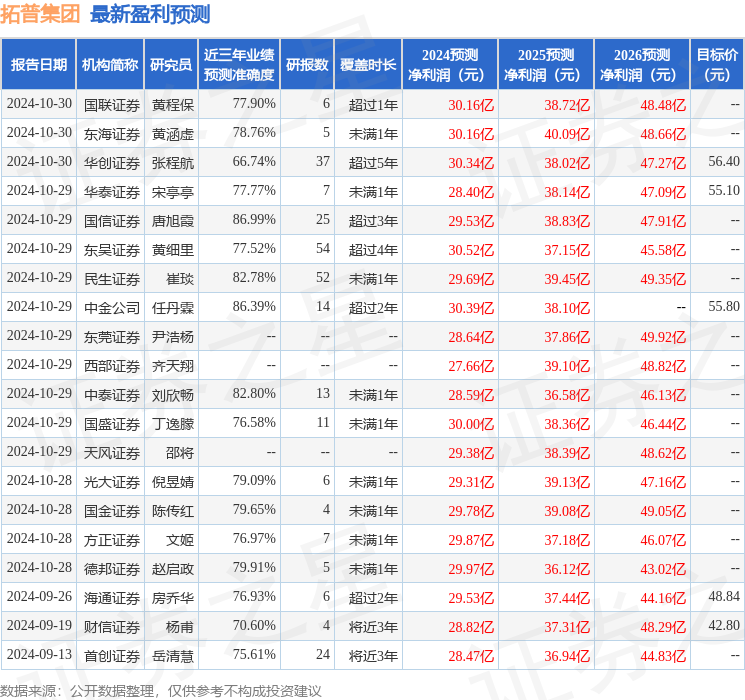This screenshot has width=745, height=700.
Task: Click researcher 崔琰
Action: [180, 279]
